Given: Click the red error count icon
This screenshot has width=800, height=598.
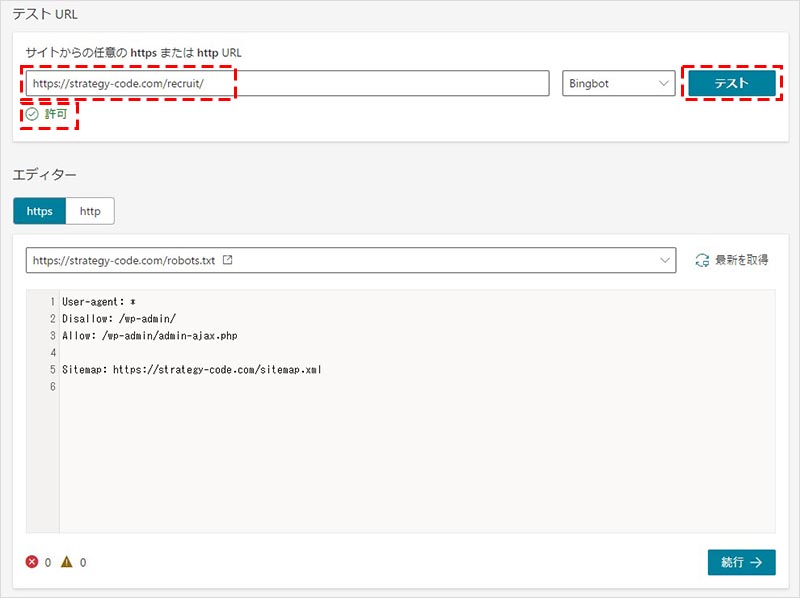Looking at the screenshot, I should (x=32, y=562).
